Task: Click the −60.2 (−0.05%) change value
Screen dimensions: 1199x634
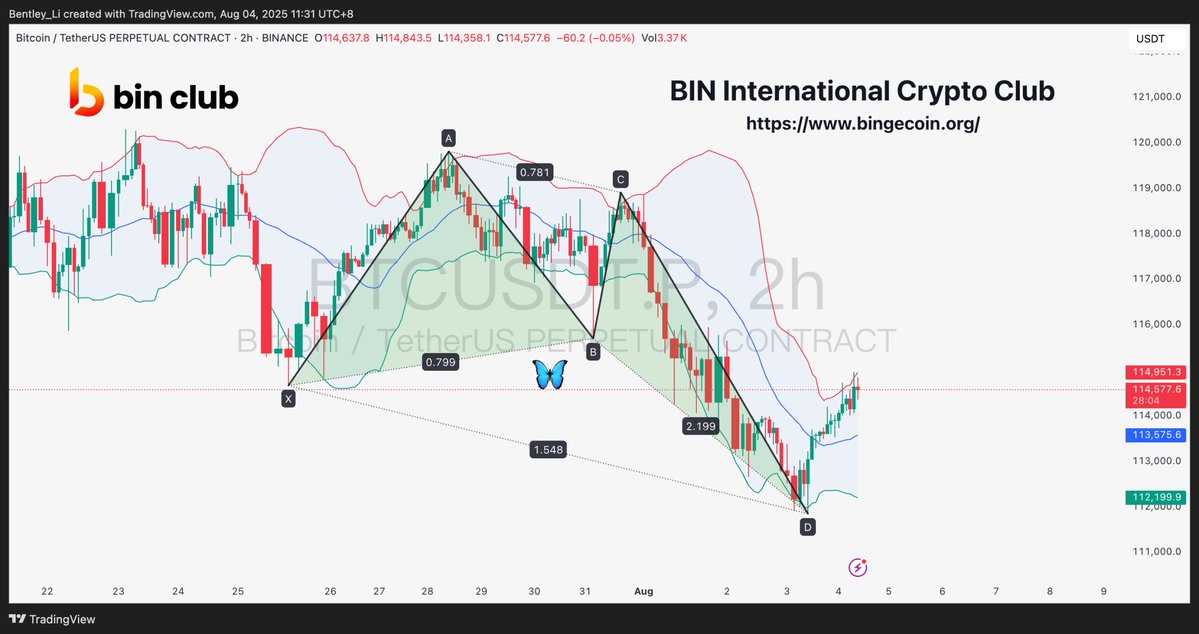Action: [595, 37]
